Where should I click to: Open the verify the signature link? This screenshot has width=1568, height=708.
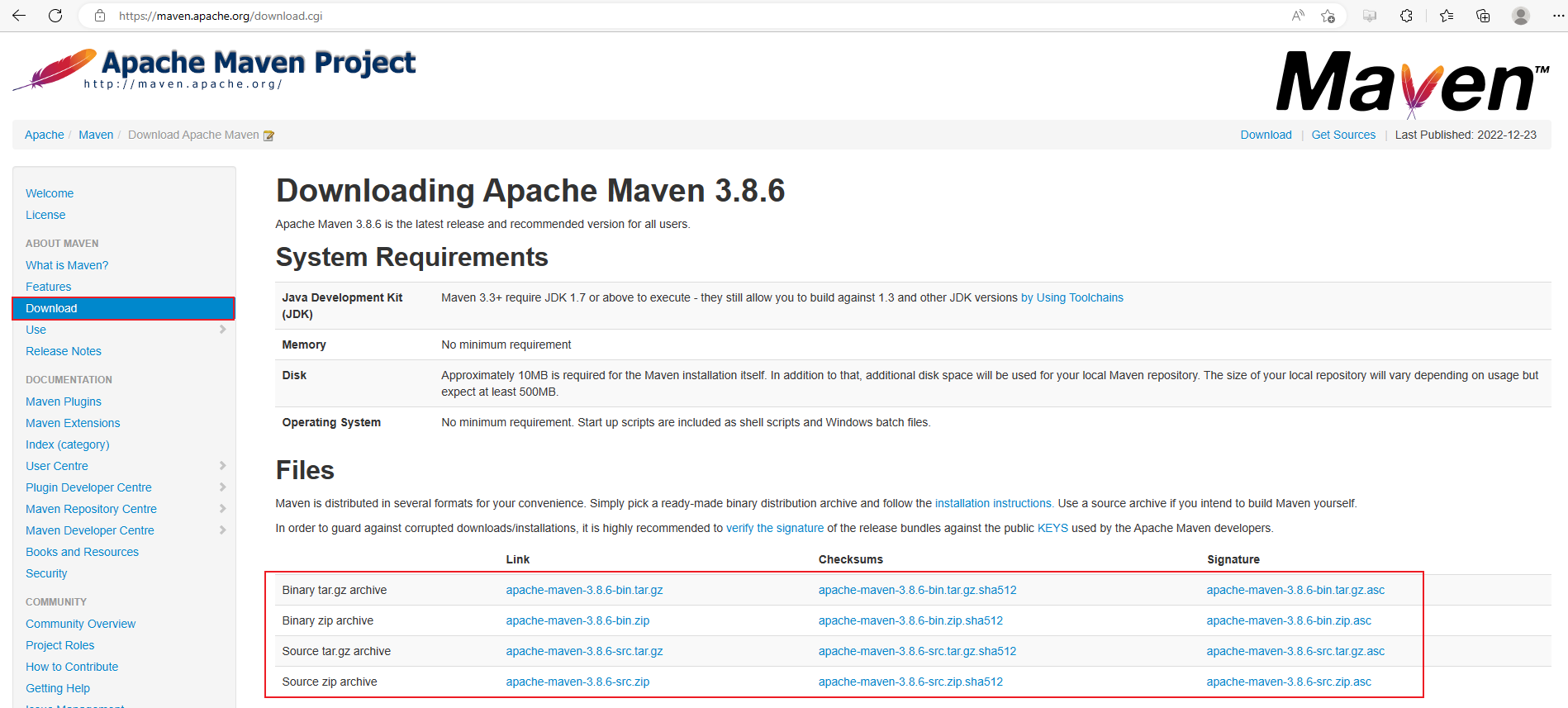[775, 528]
